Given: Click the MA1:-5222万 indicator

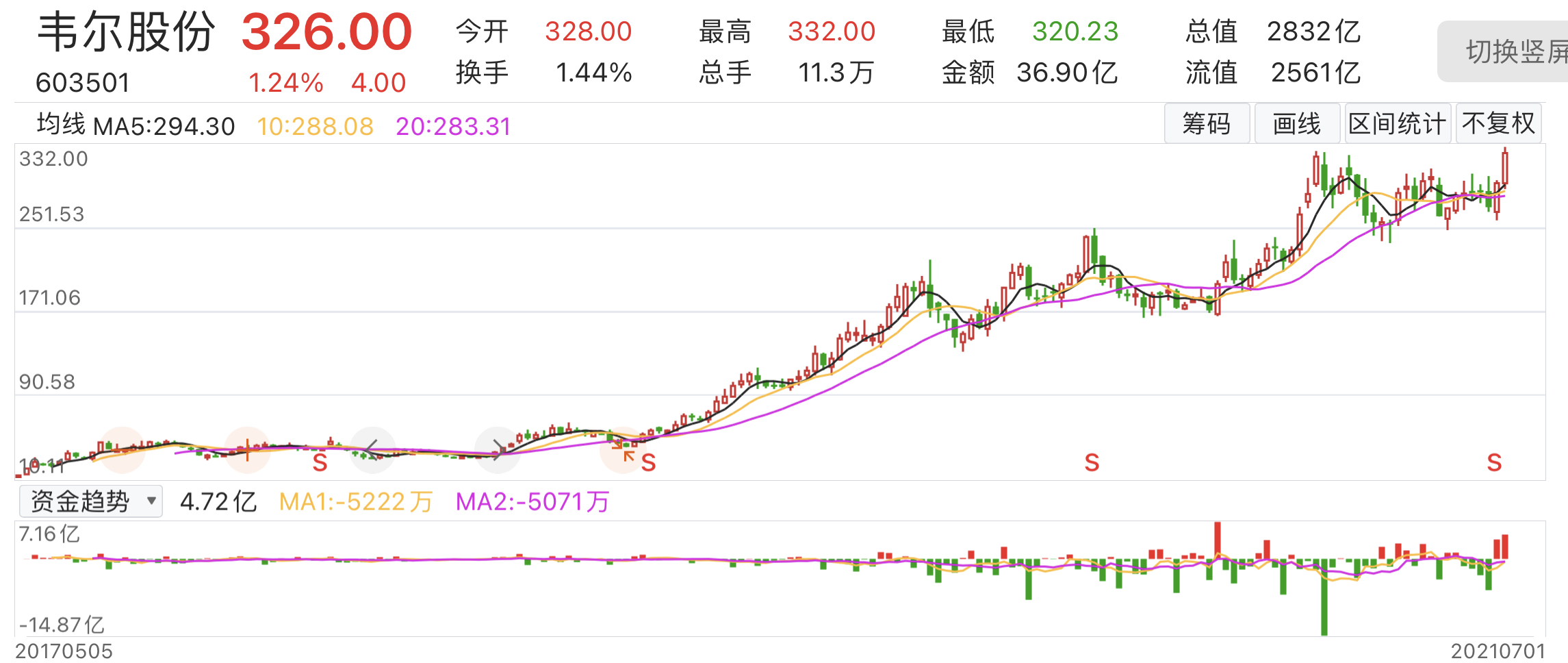Looking at the screenshot, I should coord(356,502).
